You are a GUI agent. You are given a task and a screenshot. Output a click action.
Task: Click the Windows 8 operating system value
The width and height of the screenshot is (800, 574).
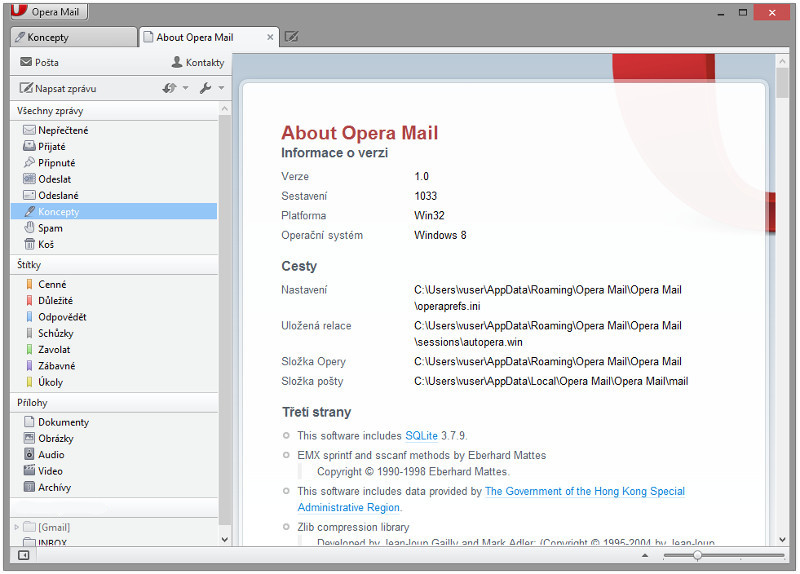(440, 235)
